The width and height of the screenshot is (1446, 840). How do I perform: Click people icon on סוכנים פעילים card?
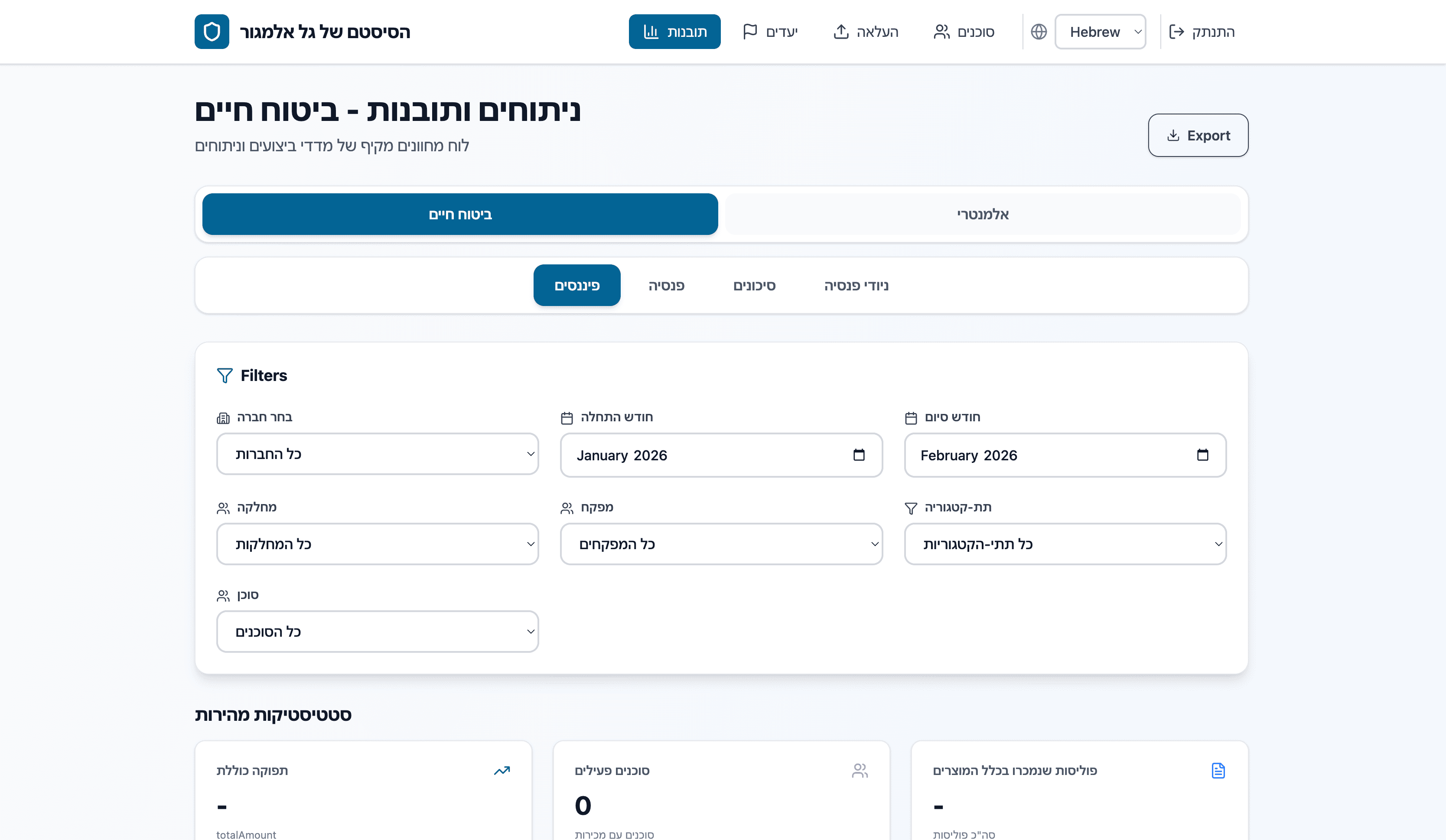(x=860, y=771)
